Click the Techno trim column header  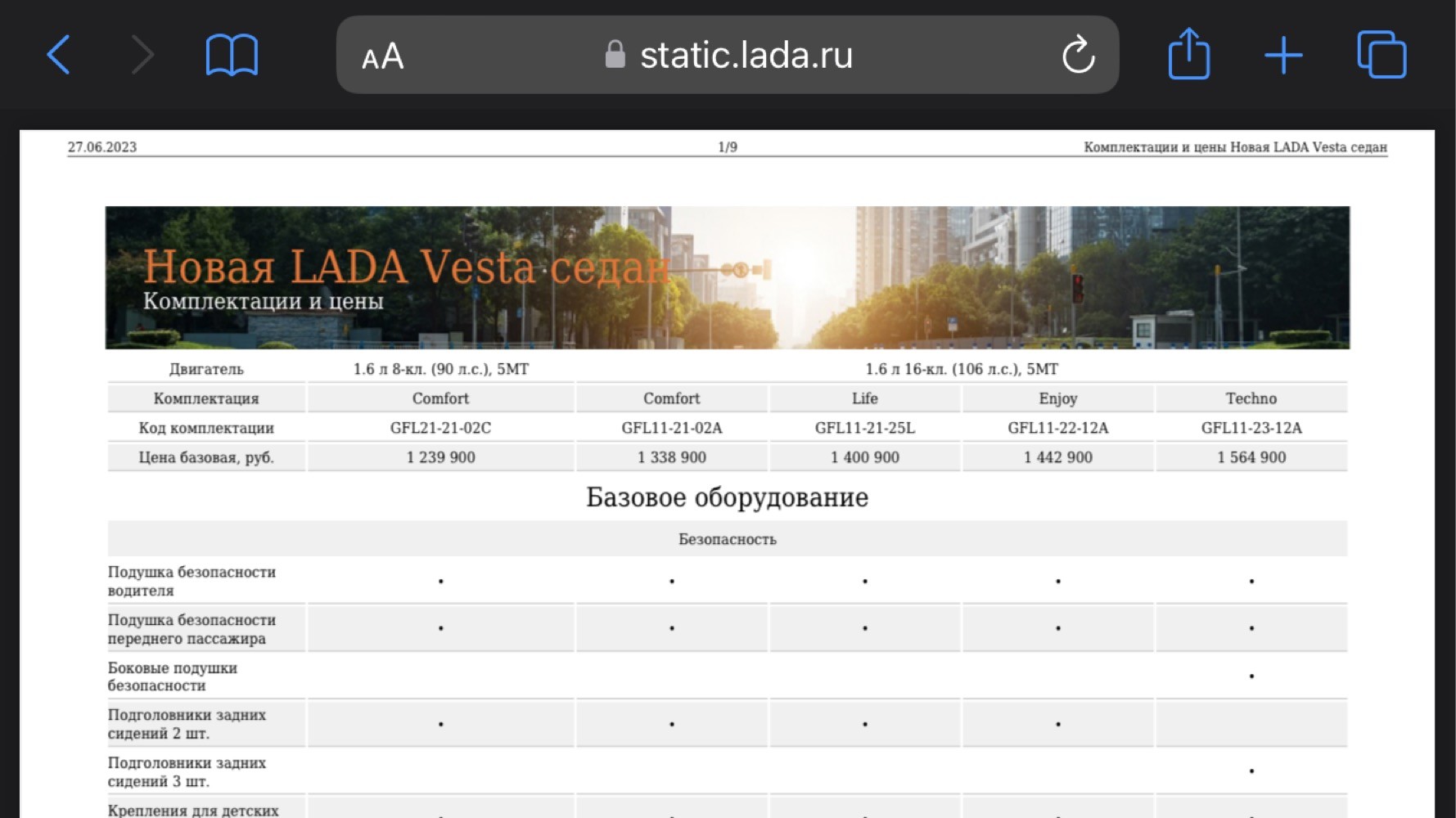click(1251, 398)
